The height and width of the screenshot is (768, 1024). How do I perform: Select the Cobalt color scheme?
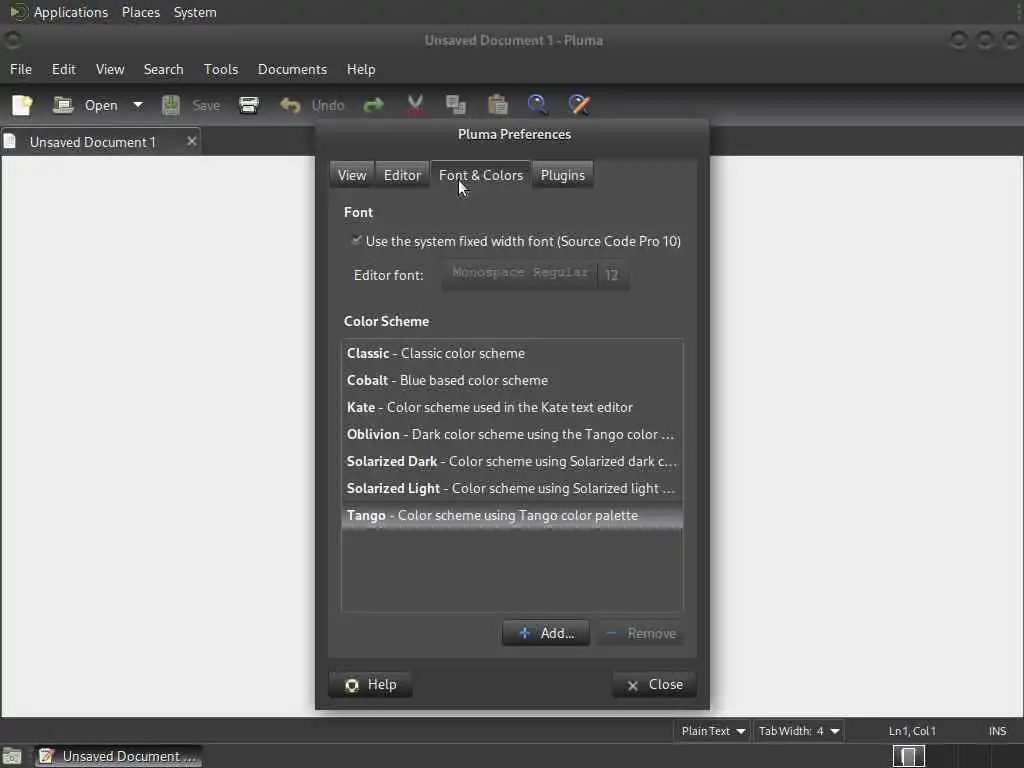point(512,380)
